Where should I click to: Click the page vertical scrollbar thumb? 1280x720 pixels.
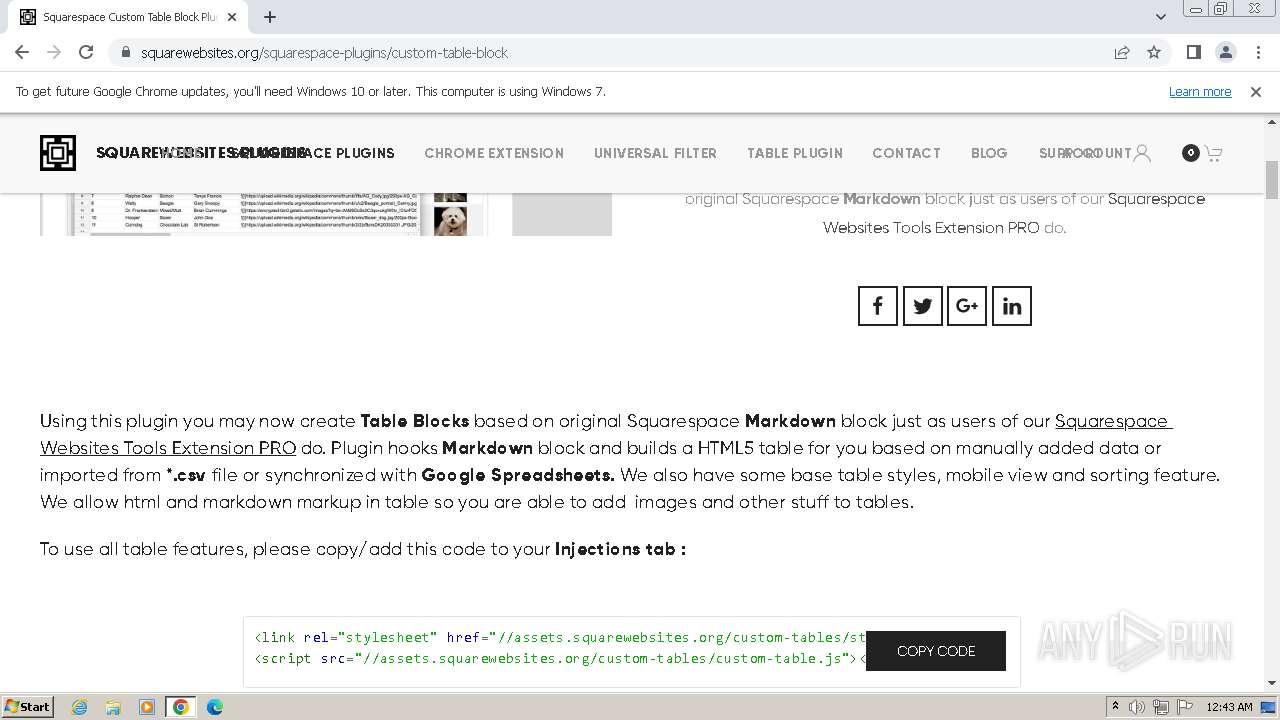[x=1272, y=180]
